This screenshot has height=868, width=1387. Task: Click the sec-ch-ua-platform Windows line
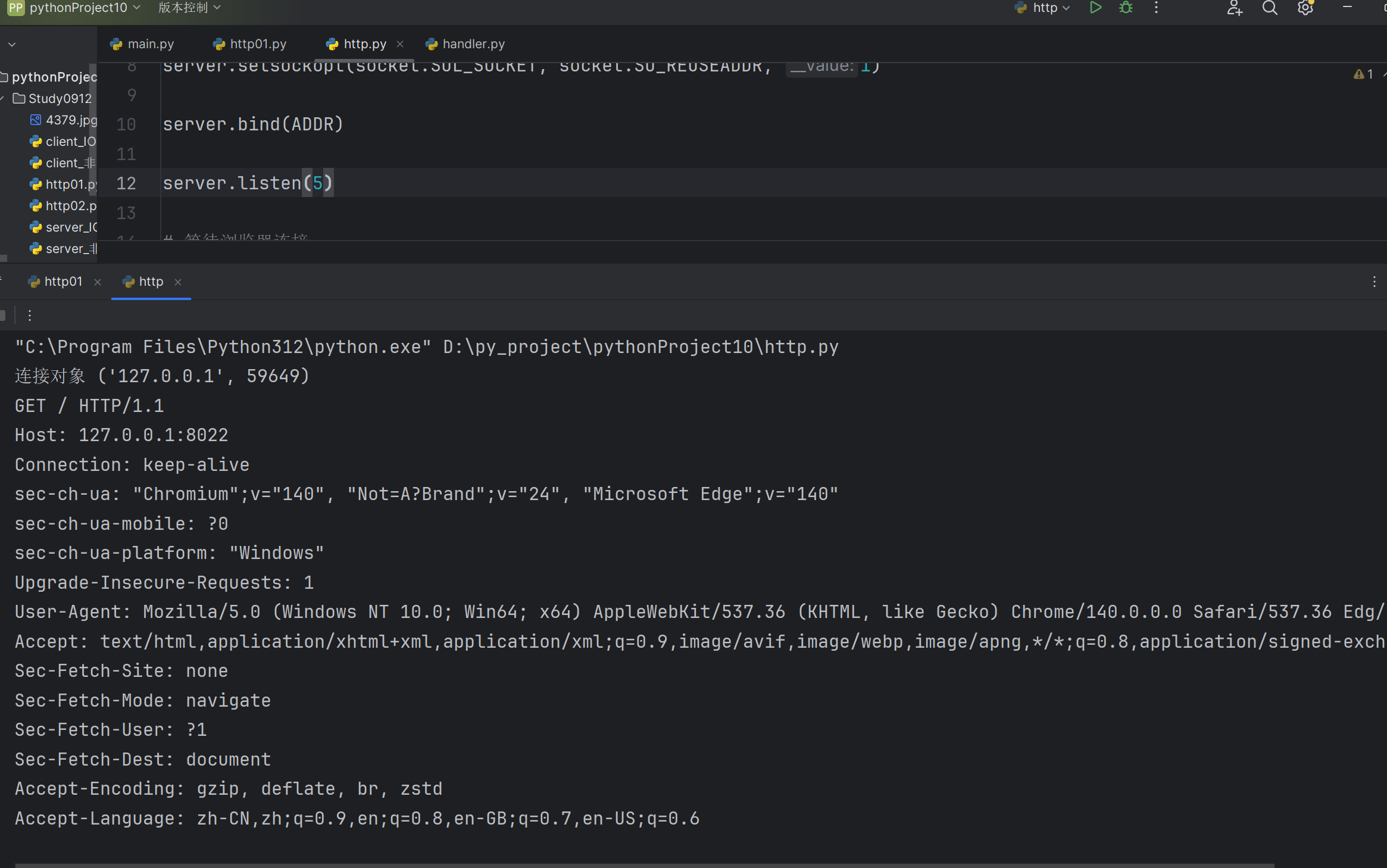point(170,553)
